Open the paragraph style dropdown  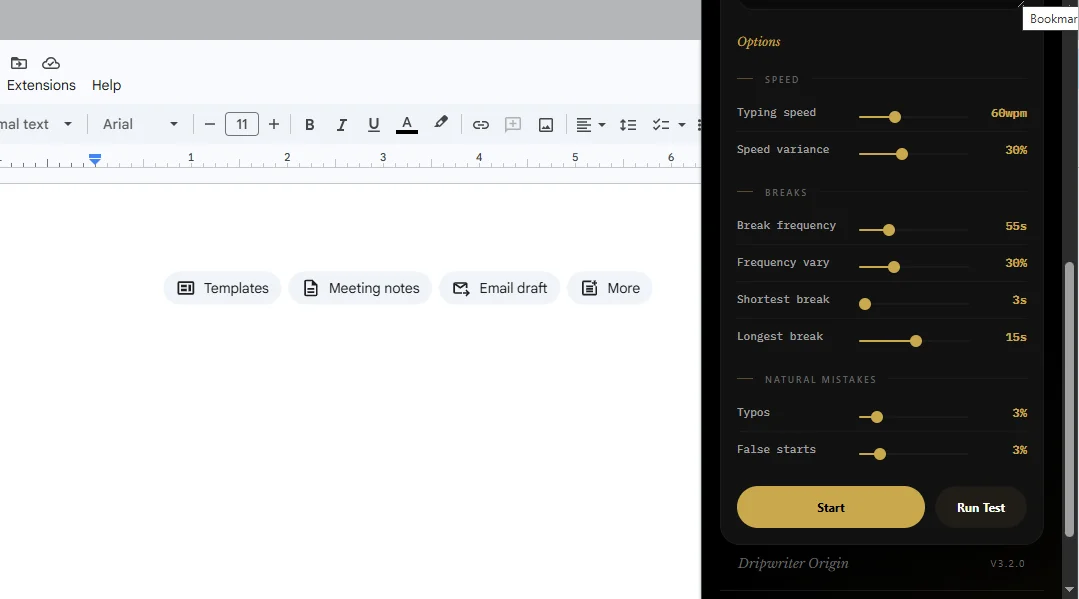(x=36, y=125)
